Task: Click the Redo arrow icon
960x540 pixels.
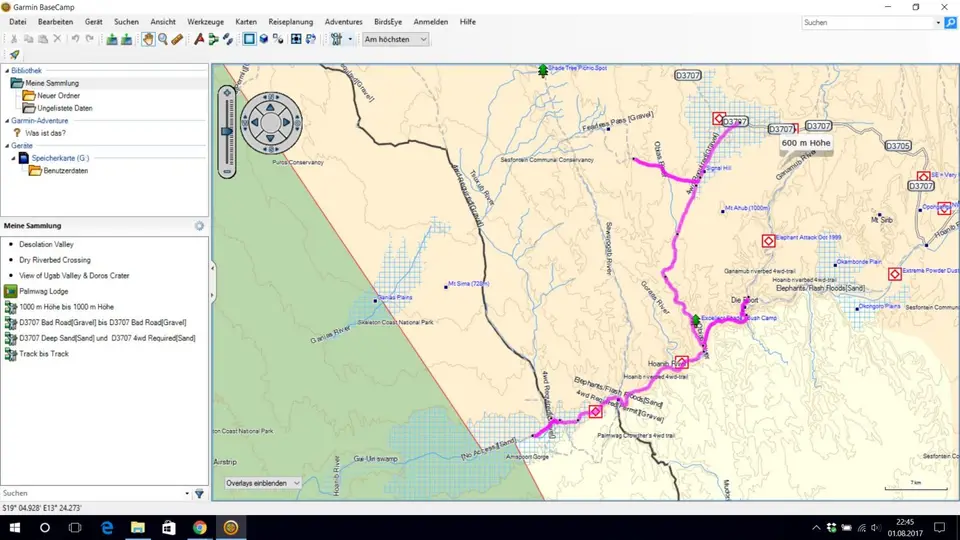Action: [89, 39]
